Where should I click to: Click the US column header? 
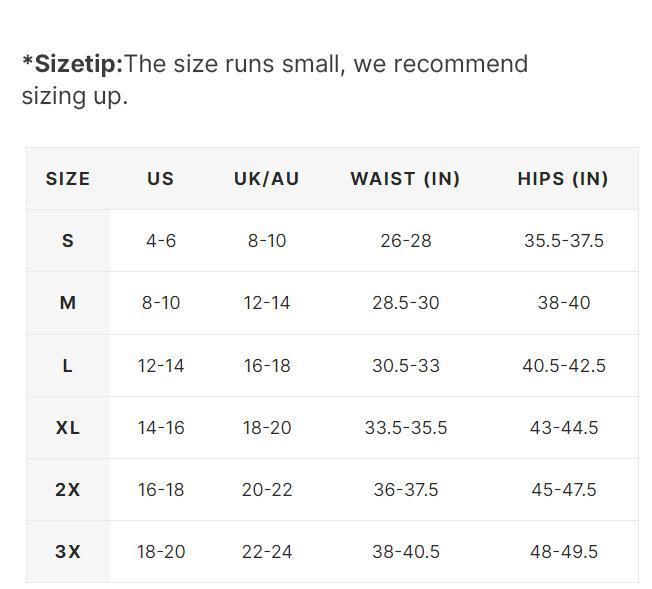[161, 179]
